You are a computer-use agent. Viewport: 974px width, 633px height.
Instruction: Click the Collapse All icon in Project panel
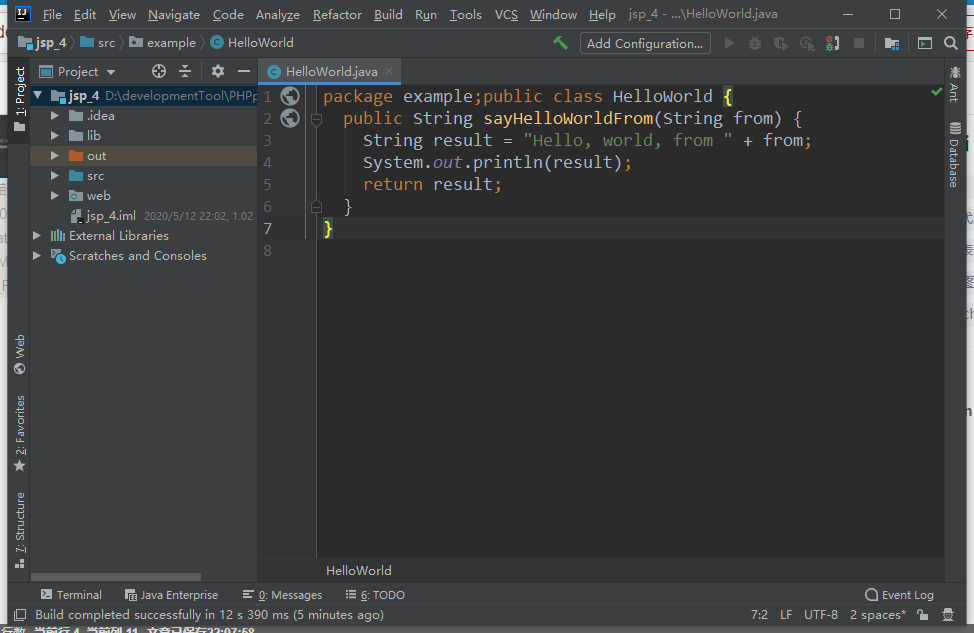pyautogui.click(x=185, y=71)
